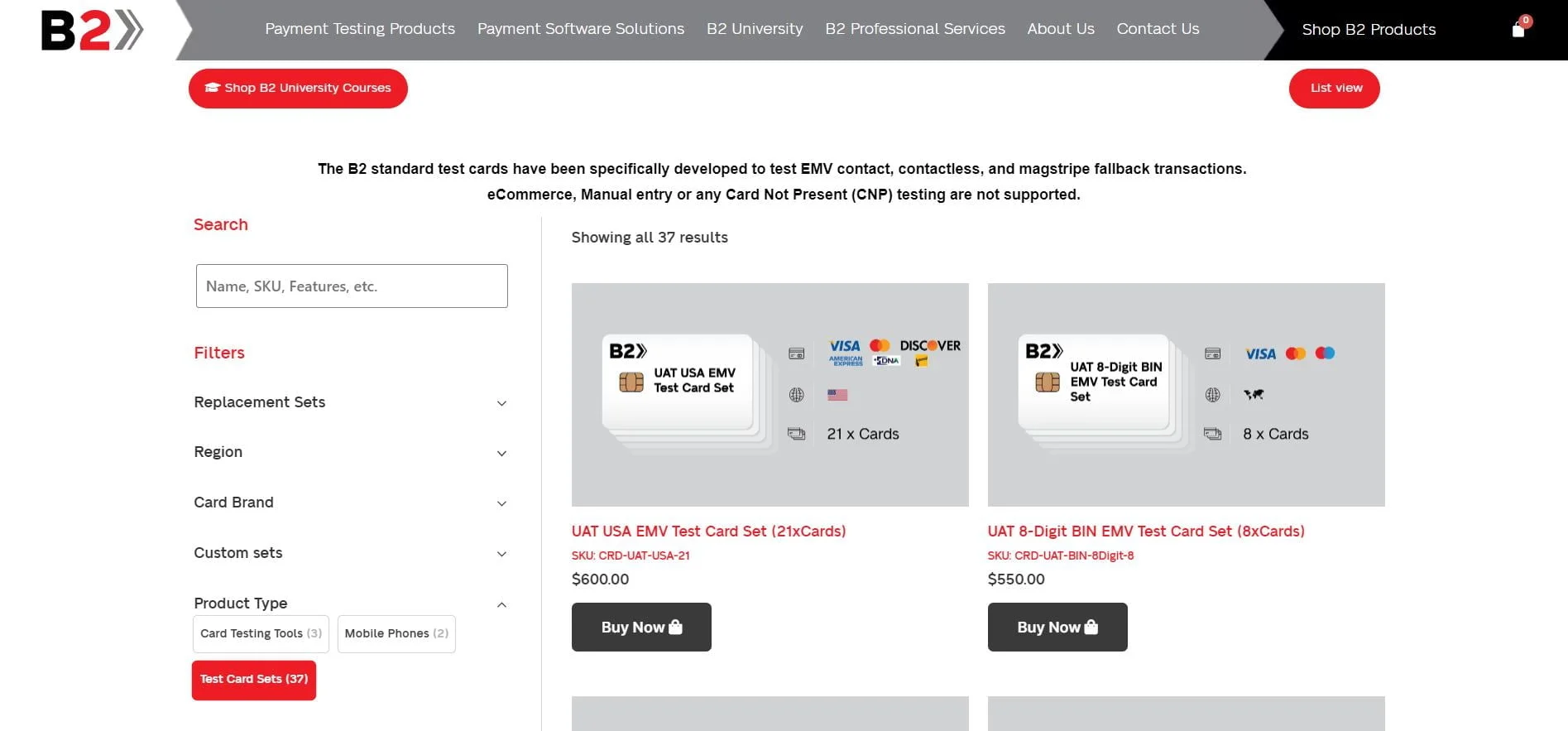Click Mastercard logo on USA EMV card image

[880, 345]
